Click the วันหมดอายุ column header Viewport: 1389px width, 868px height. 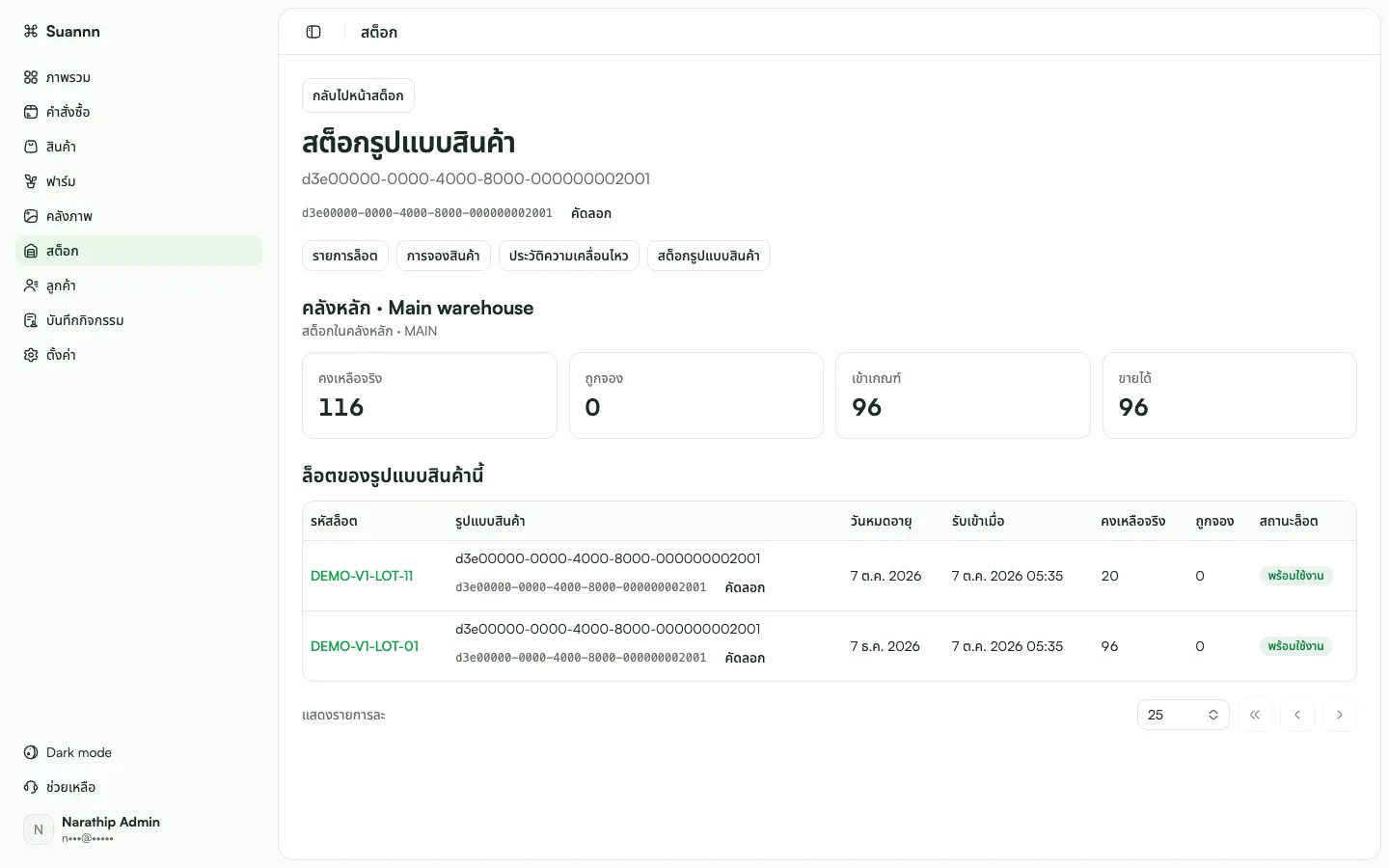882,521
